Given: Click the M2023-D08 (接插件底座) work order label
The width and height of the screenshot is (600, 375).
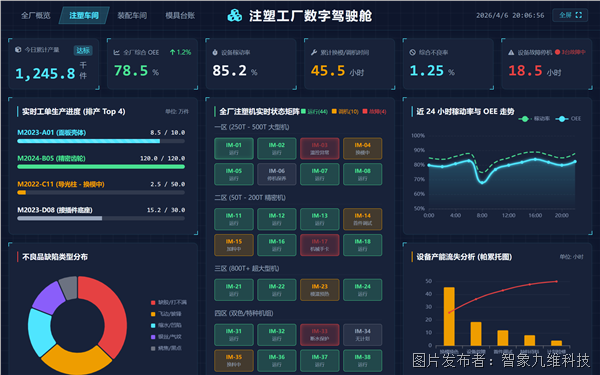Looking at the screenshot, I should click(55, 210).
